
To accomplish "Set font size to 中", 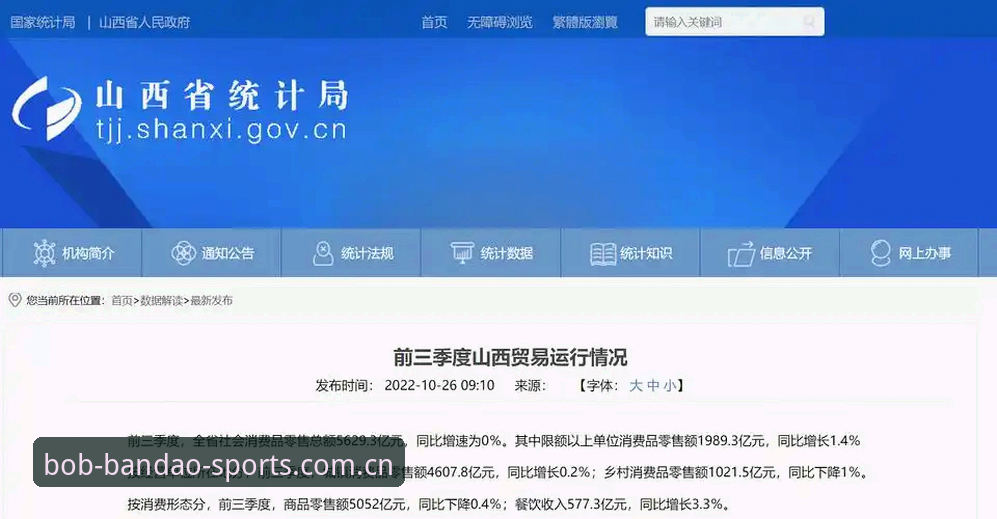I will tap(653, 385).
